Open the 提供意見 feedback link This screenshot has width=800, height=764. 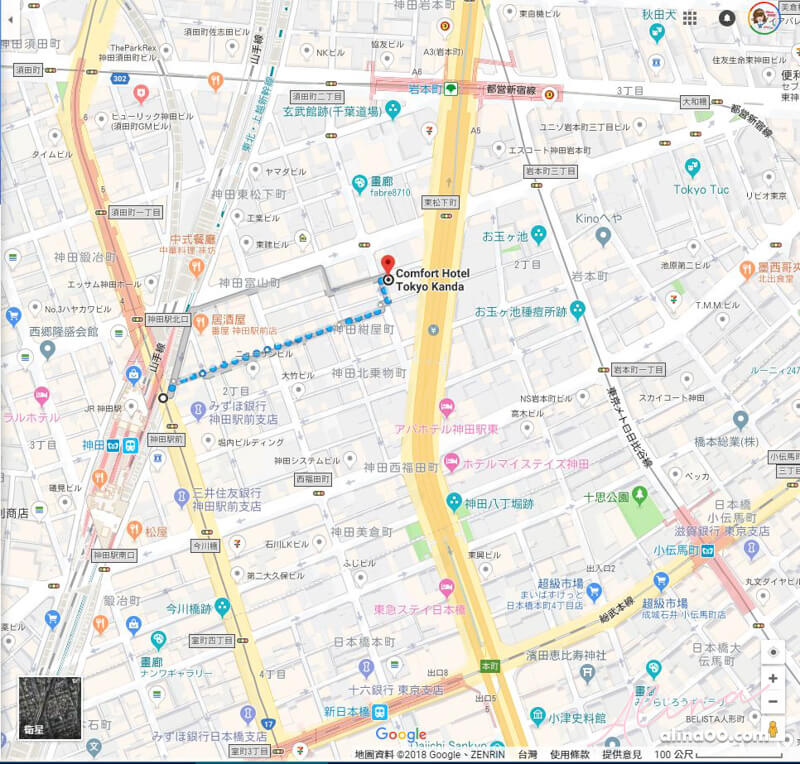click(x=621, y=754)
